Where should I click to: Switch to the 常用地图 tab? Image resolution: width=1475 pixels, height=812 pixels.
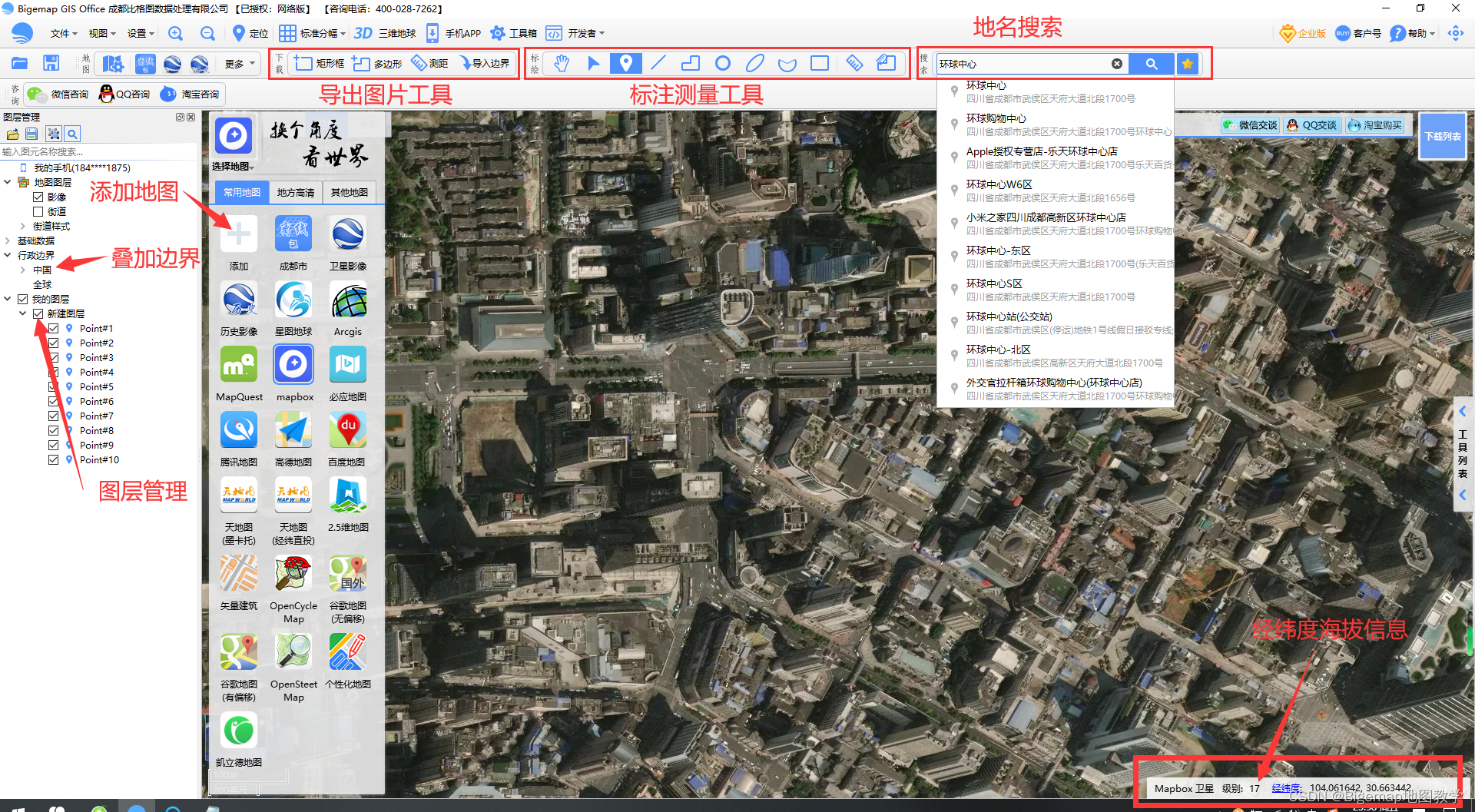tap(242, 192)
